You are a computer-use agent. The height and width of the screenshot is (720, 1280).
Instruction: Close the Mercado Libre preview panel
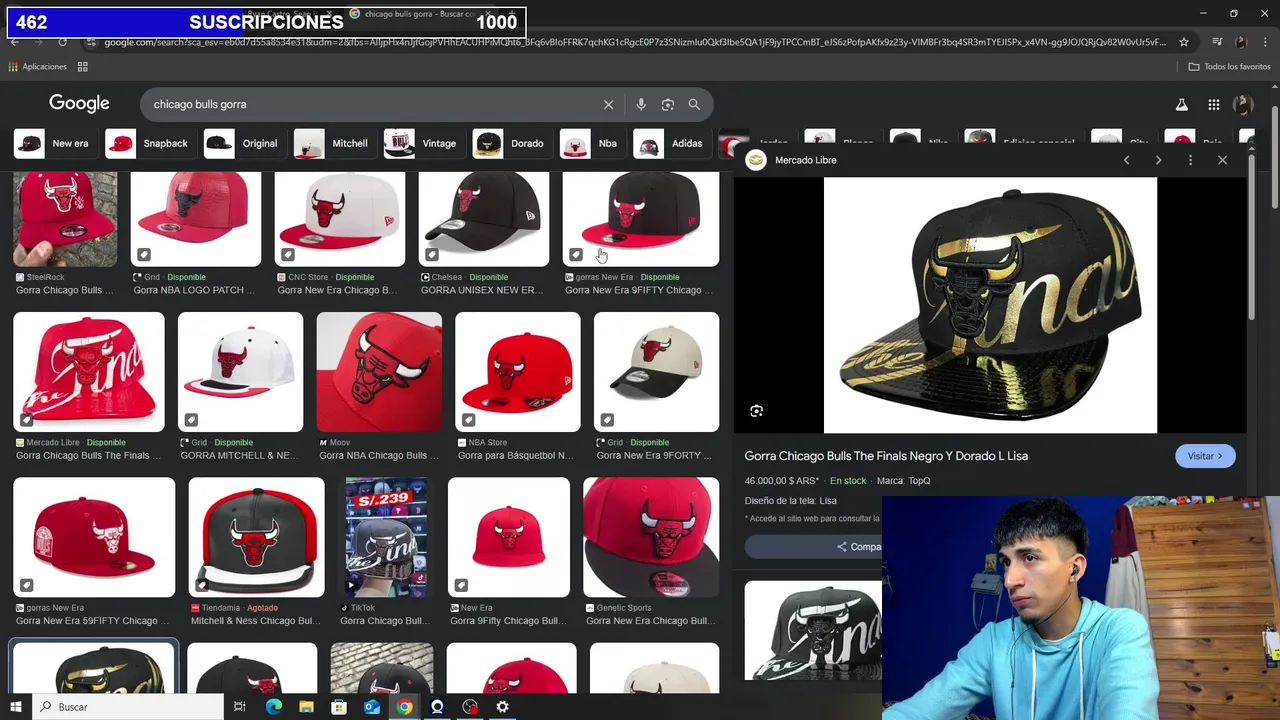(1222, 160)
